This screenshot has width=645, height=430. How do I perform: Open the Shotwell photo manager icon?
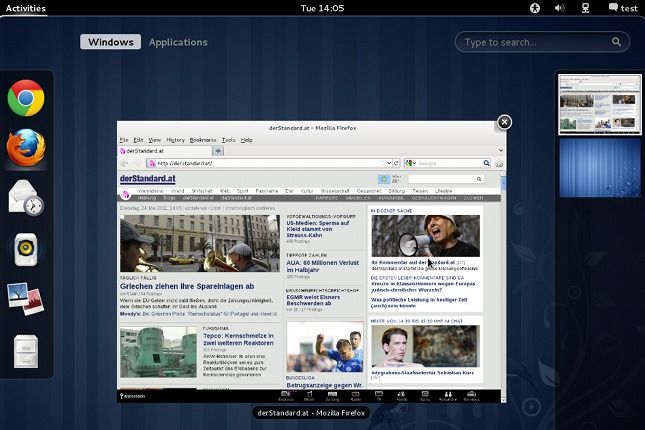26,299
